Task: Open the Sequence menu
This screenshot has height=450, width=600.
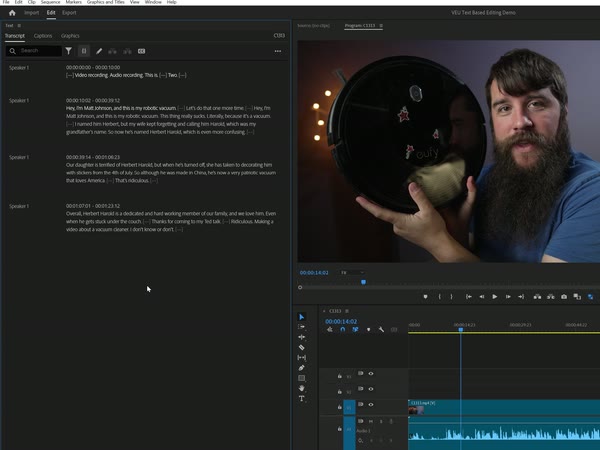Action: click(51, 2)
